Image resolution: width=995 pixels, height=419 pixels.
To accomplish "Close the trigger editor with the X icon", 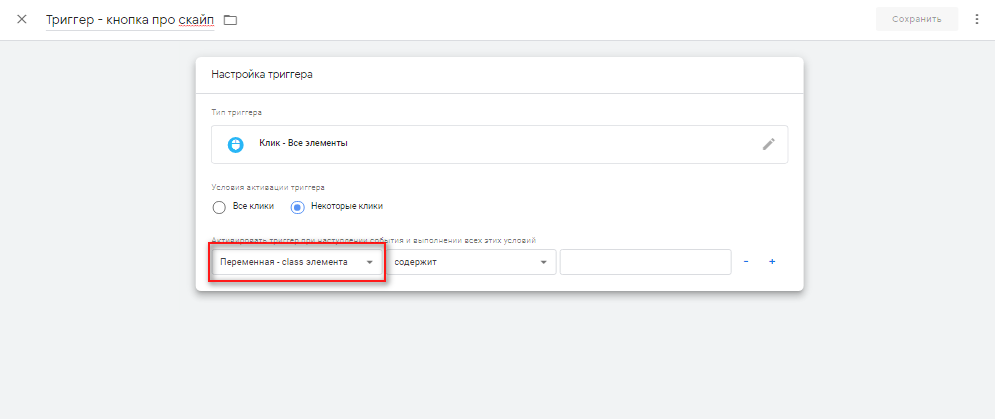I will tap(22, 19).
